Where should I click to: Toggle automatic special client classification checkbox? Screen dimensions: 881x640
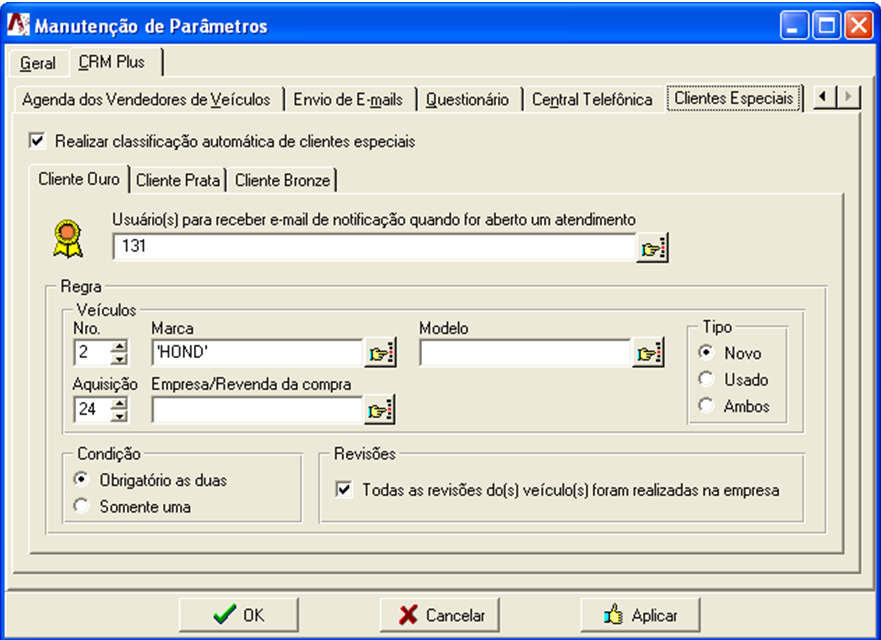tap(38, 141)
